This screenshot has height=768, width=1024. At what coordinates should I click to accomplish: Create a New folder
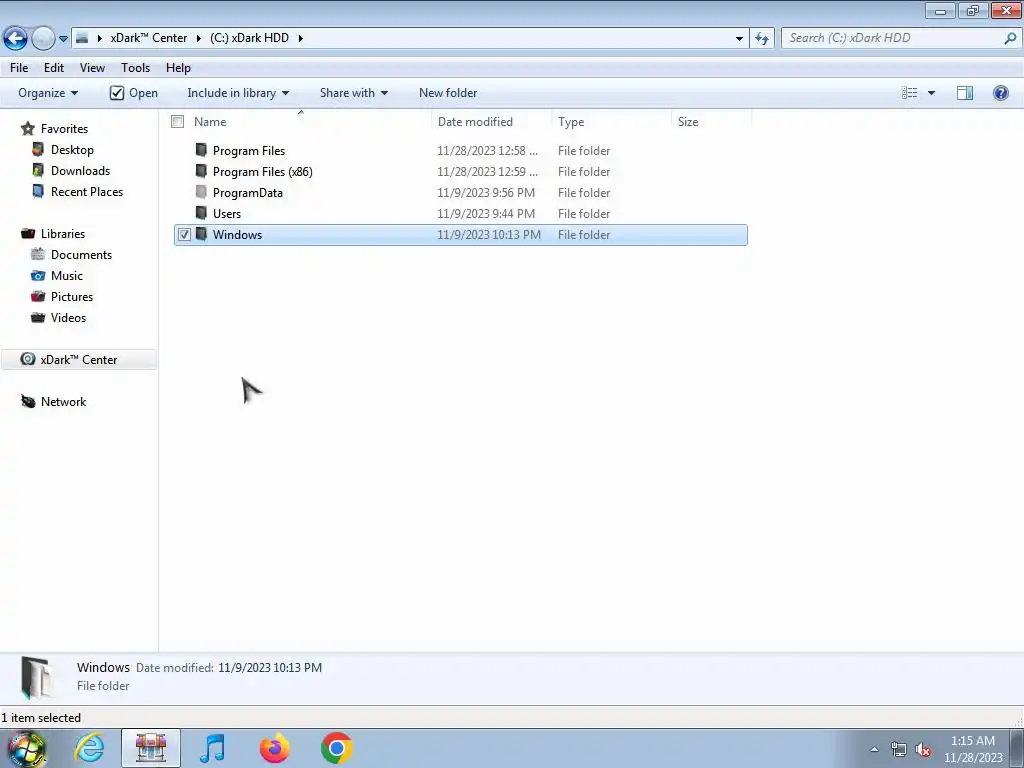click(x=448, y=93)
